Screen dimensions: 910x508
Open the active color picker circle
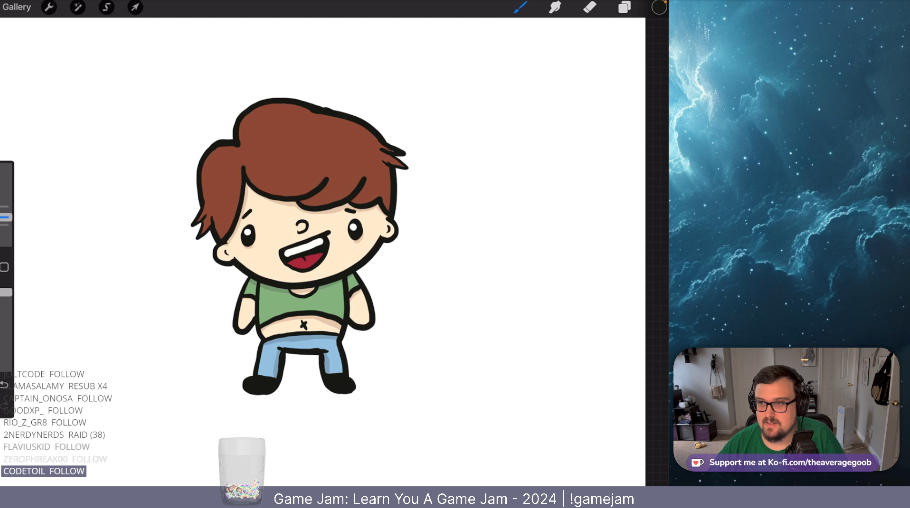point(659,7)
